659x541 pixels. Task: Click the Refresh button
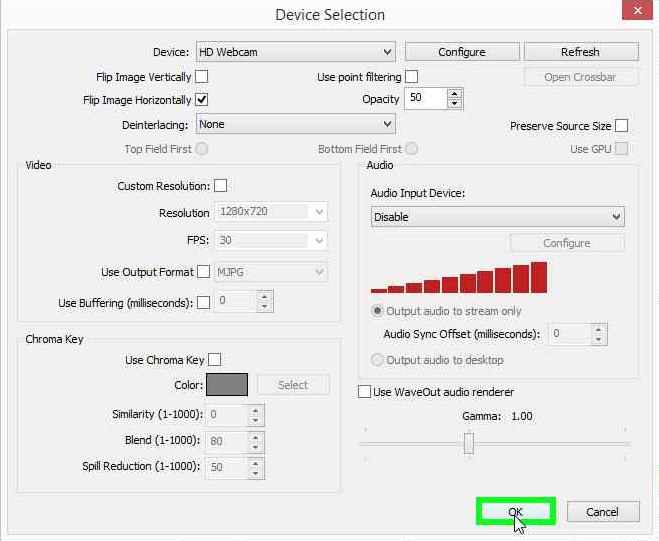580,52
